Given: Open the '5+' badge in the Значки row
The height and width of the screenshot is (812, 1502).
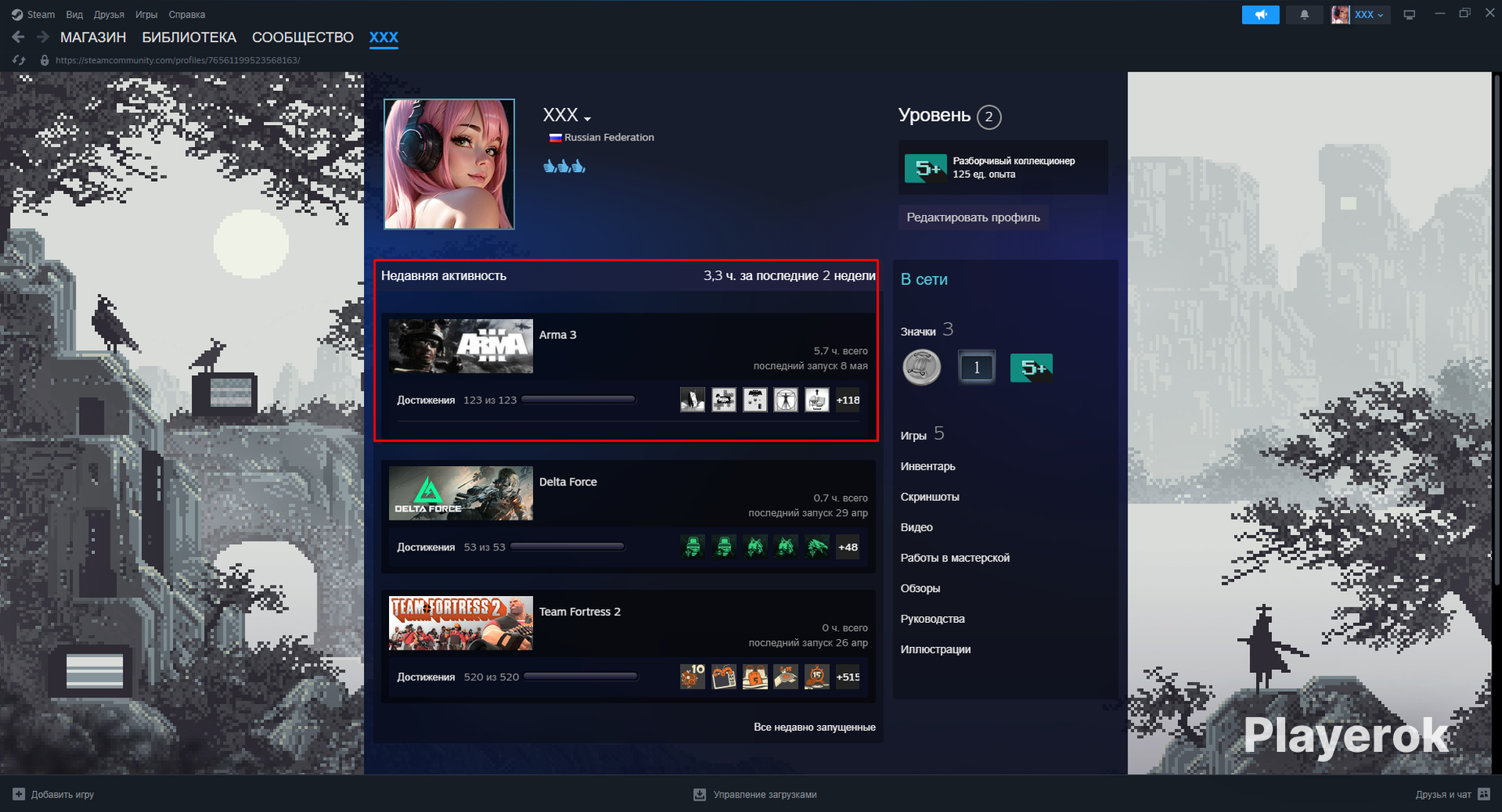Looking at the screenshot, I should coord(1032,367).
